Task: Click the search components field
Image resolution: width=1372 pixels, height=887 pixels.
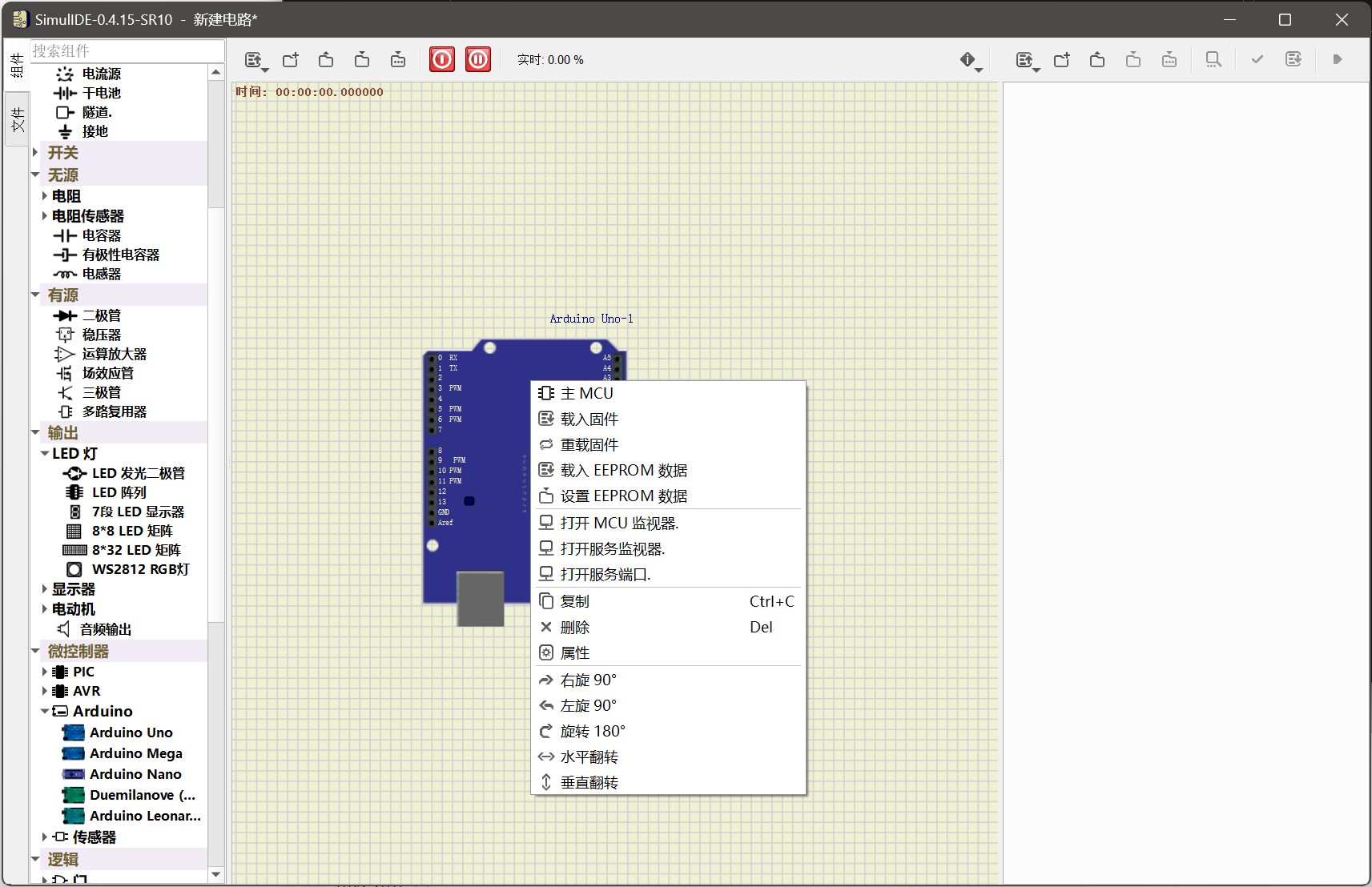Action: 127,51
